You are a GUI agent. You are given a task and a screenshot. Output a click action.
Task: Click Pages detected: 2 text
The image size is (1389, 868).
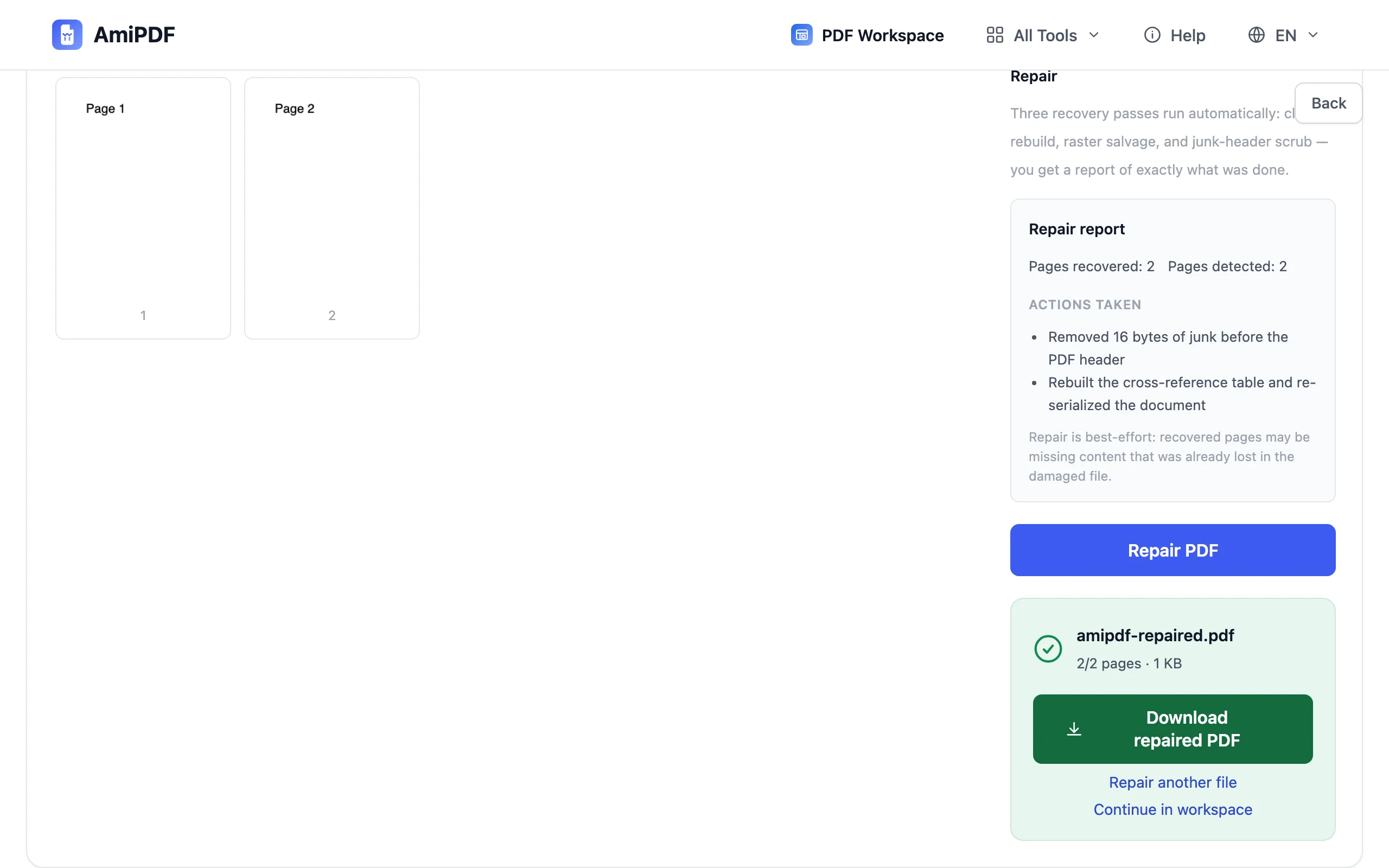pyautogui.click(x=1227, y=266)
